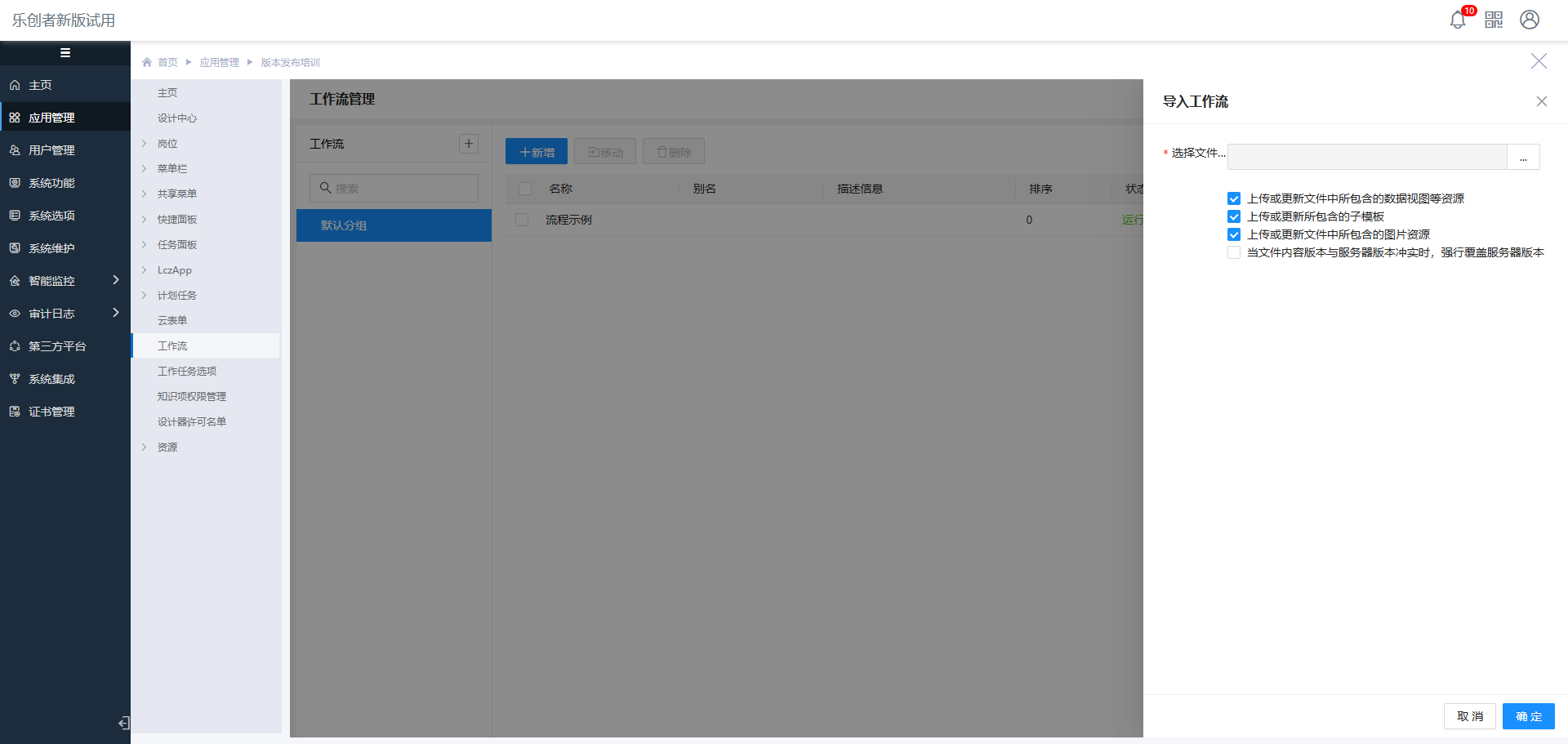Enable 强行覆盖服务器版本 checkbox

click(1234, 252)
